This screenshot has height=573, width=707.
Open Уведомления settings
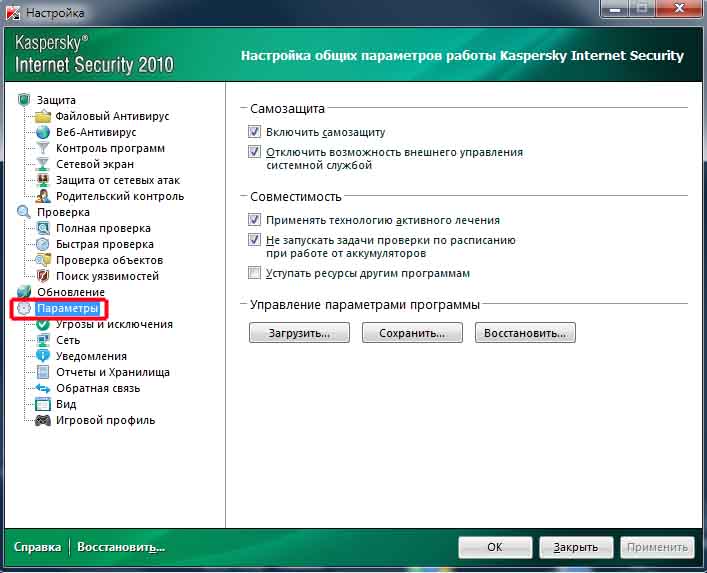click(91, 356)
